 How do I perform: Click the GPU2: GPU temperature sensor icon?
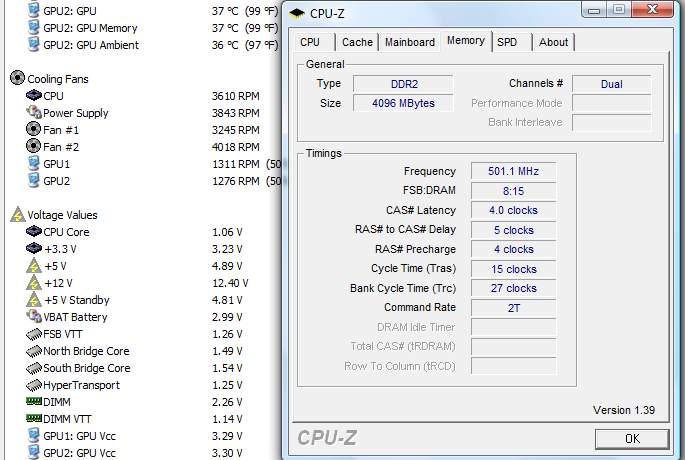point(33,10)
